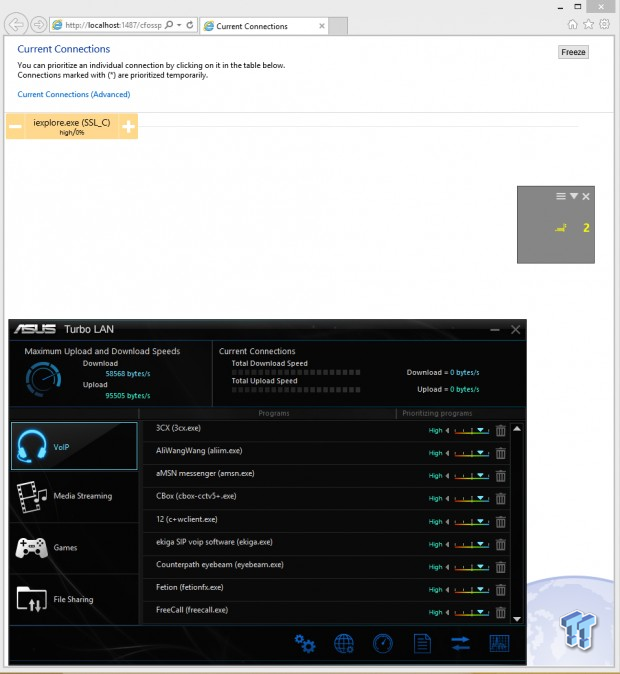Screen dimensions: 620x674
Task: Remove Fetion (fetionfx.exe) using its trash icon
Action: pyautogui.click(x=501, y=587)
